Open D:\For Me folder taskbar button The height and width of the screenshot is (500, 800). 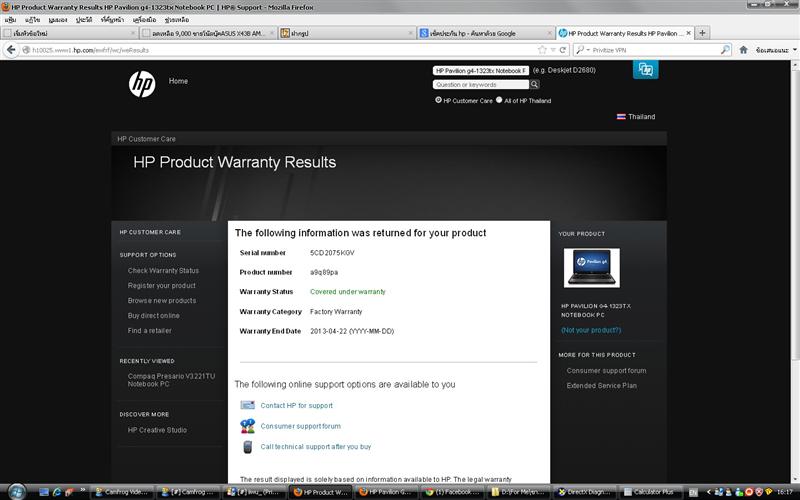tap(519, 492)
